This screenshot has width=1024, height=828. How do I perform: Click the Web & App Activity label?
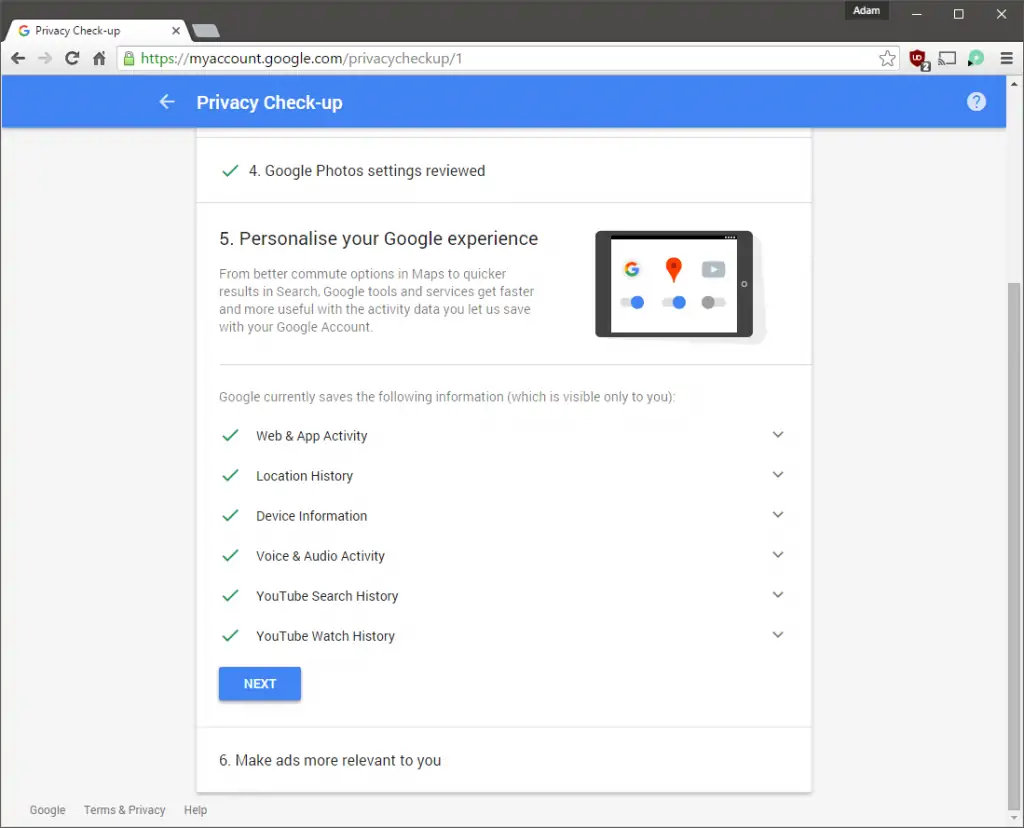[312, 436]
